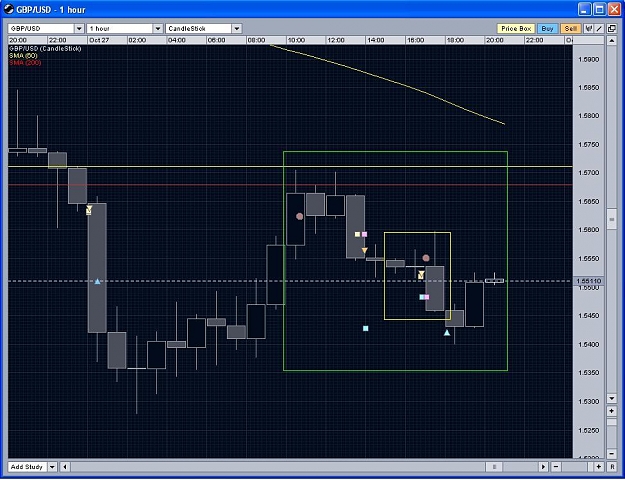Click the blue up-triangle below the 18:00 candle
The width and height of the screenshot is (625, 480).
pyautogui.click(x=447, y=332)
